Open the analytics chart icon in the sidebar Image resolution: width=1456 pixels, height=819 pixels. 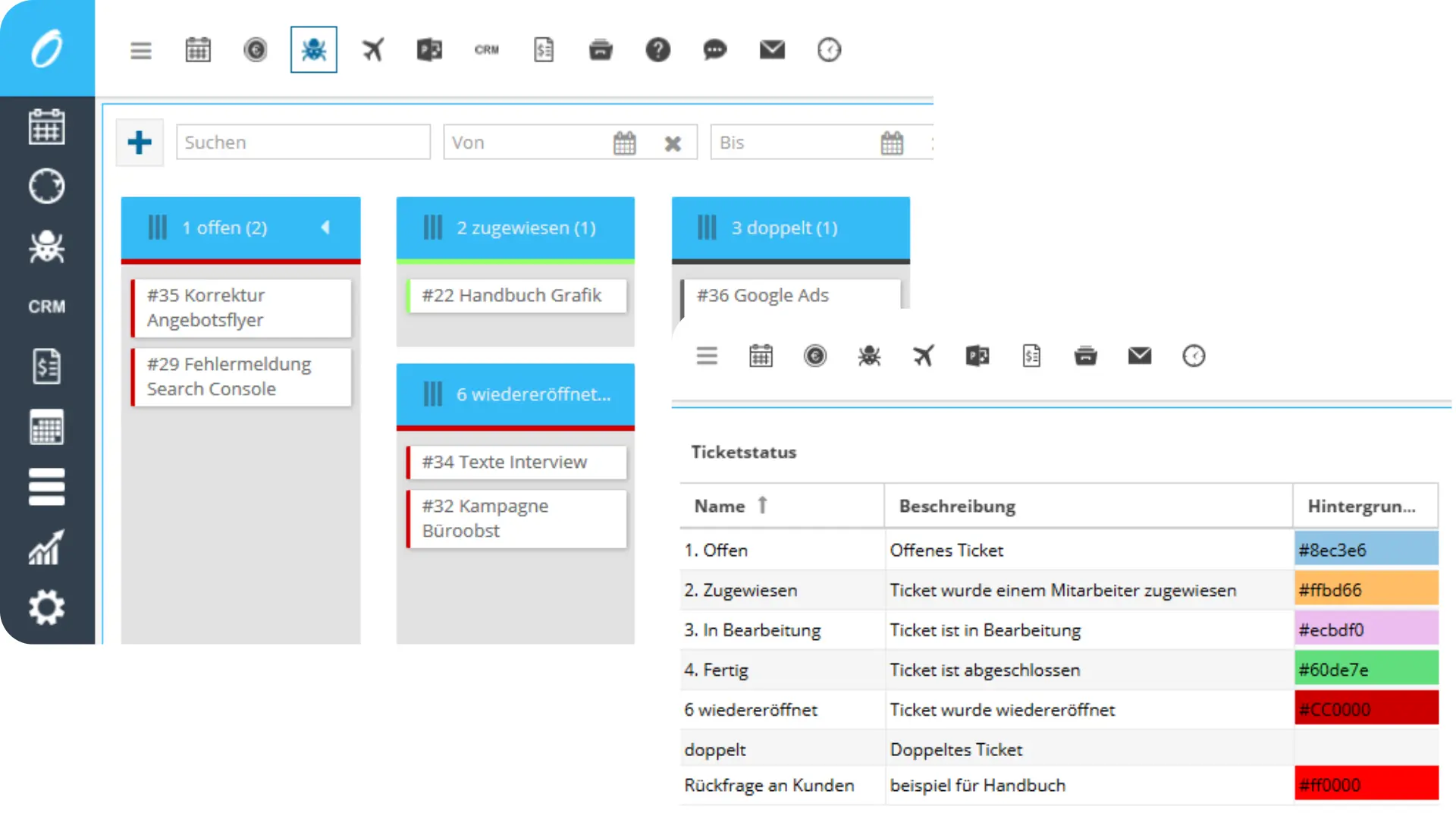coord(47,547)
